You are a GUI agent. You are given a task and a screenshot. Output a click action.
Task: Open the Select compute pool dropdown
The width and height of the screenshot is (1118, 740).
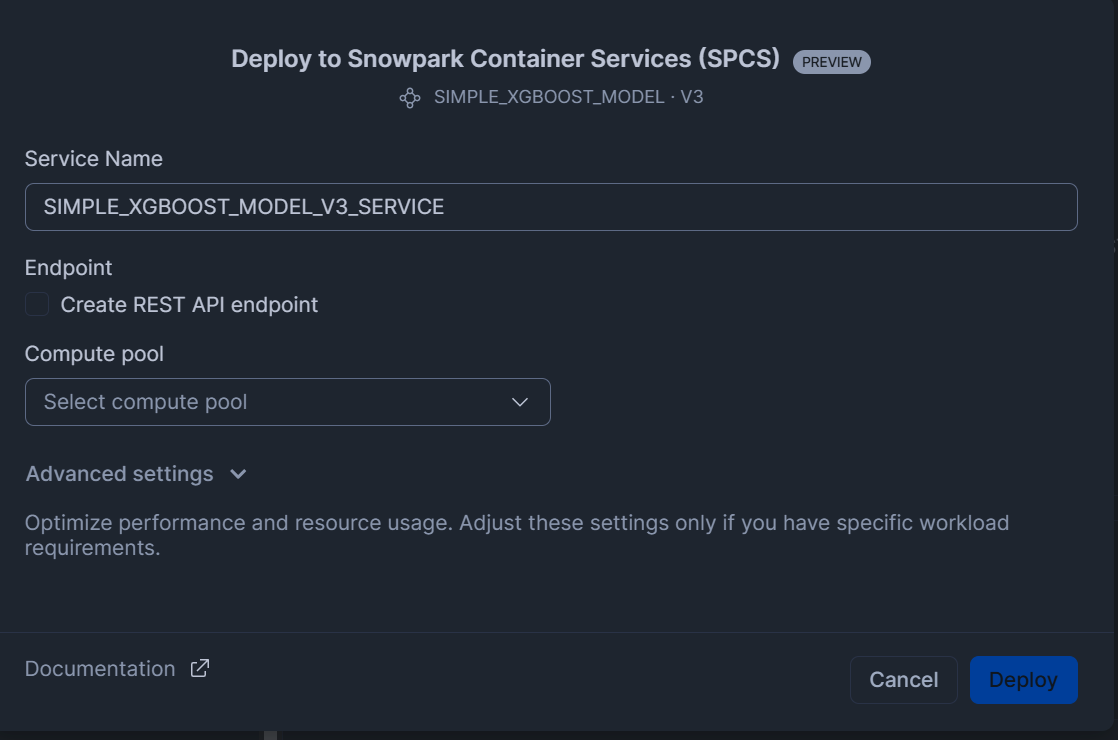point(287,402)
